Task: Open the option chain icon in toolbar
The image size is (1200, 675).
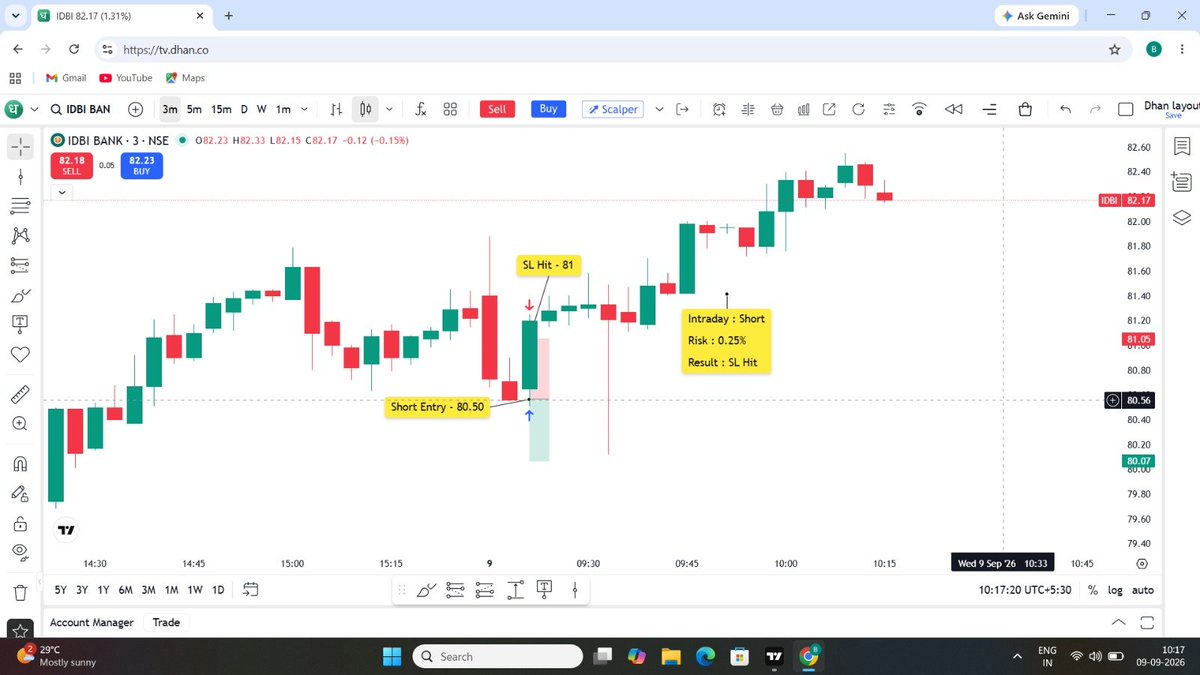Action: click(747, 109)
